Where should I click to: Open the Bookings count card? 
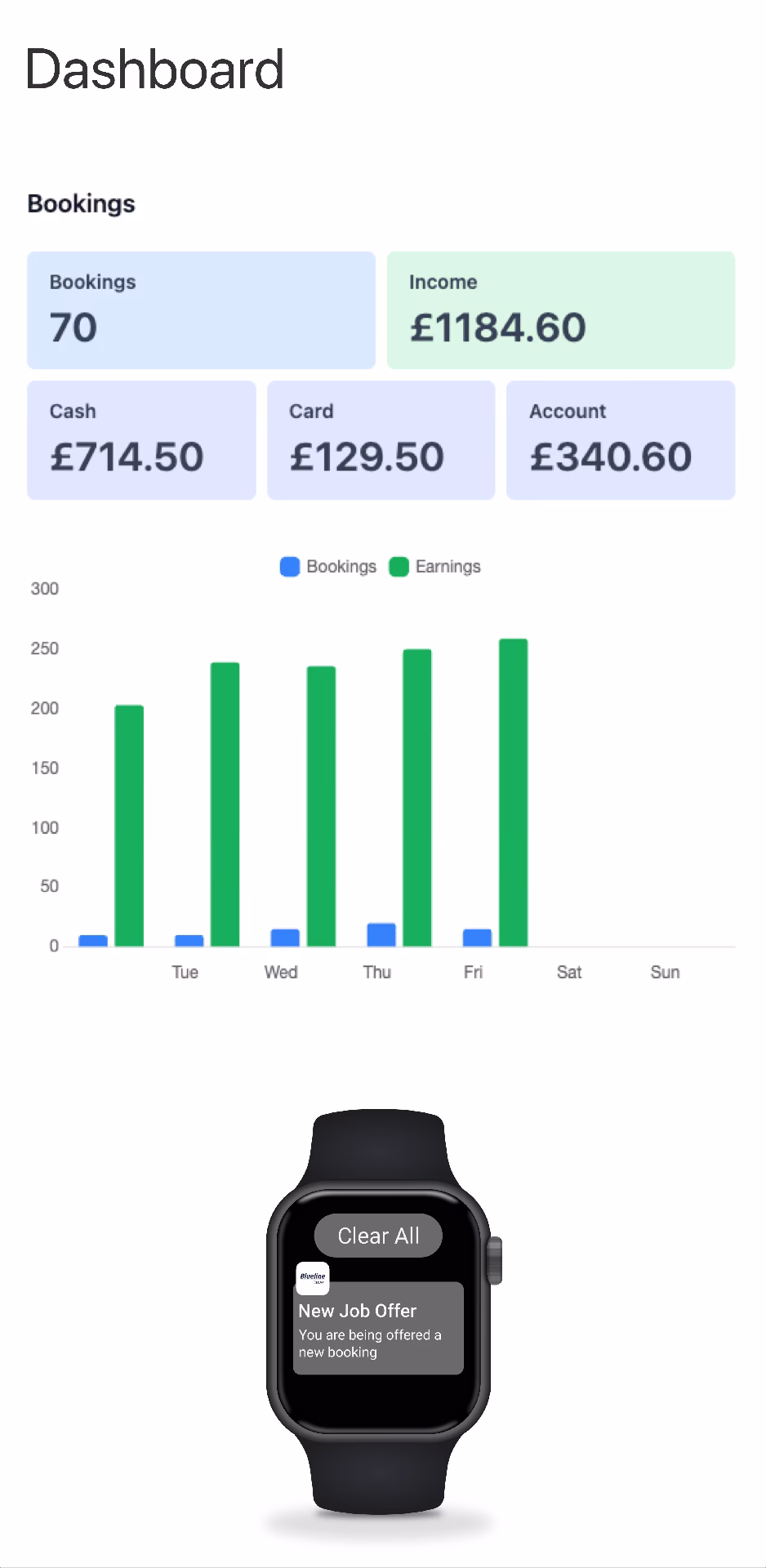pos(201,310)
